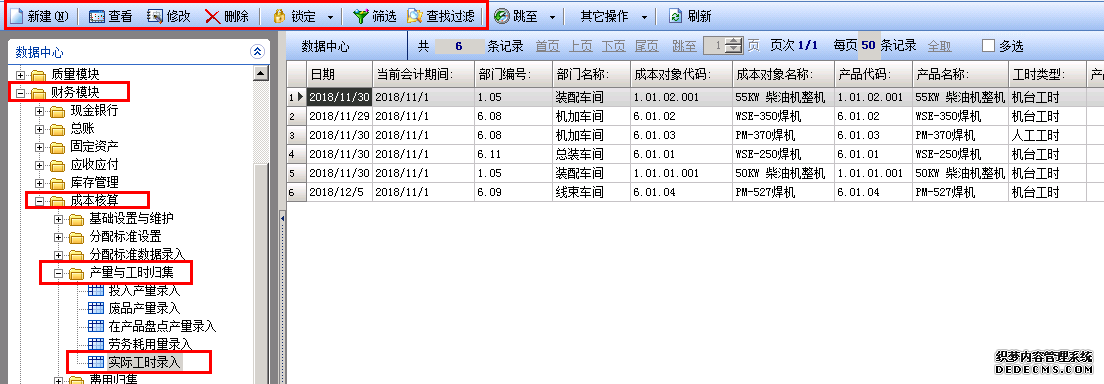
Task: Click the 质量模块 folder icon
Action: [x=39, y=75]
